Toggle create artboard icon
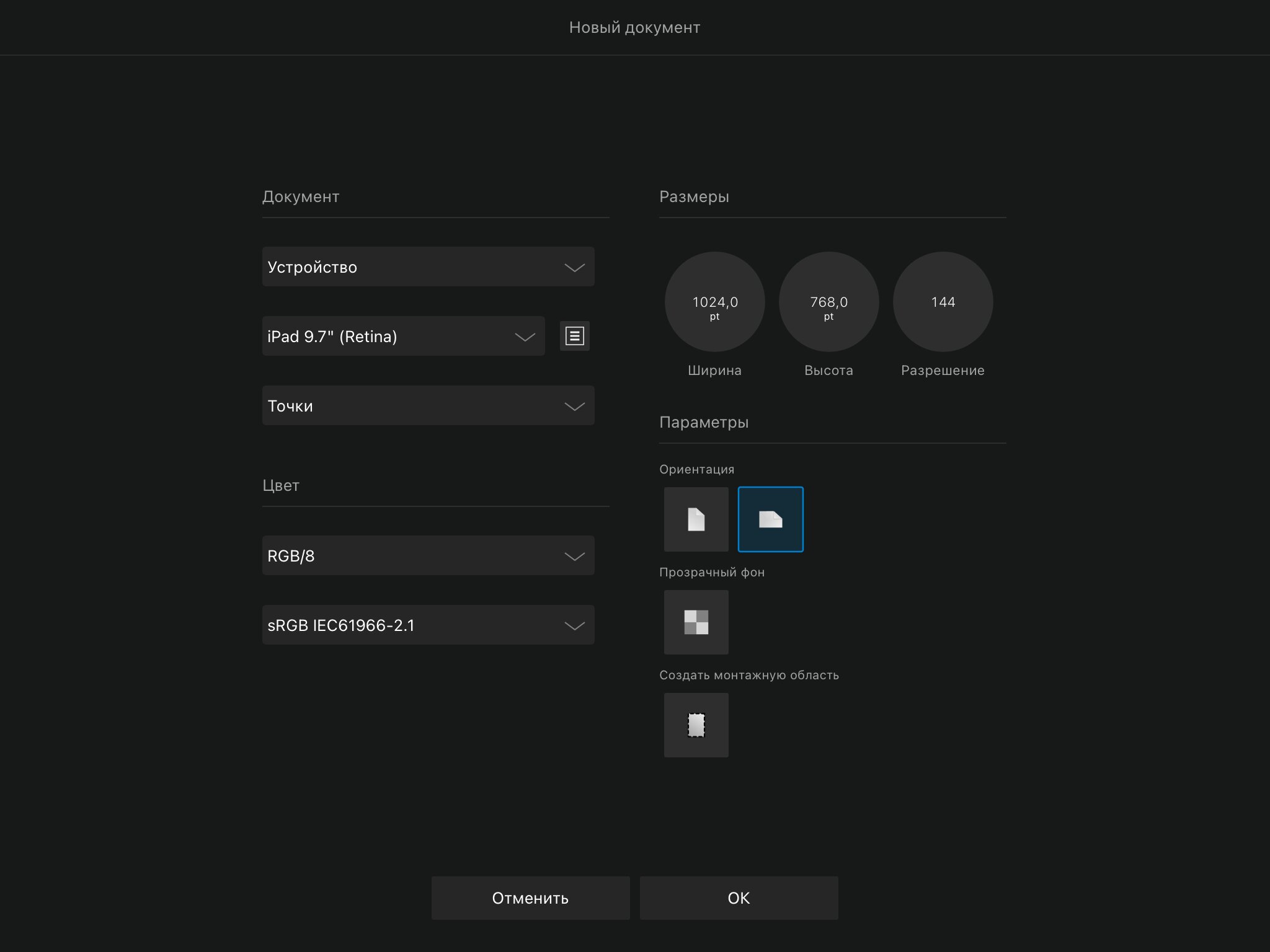Viewport: 1270px width, 952px height. tap(696, 725)
